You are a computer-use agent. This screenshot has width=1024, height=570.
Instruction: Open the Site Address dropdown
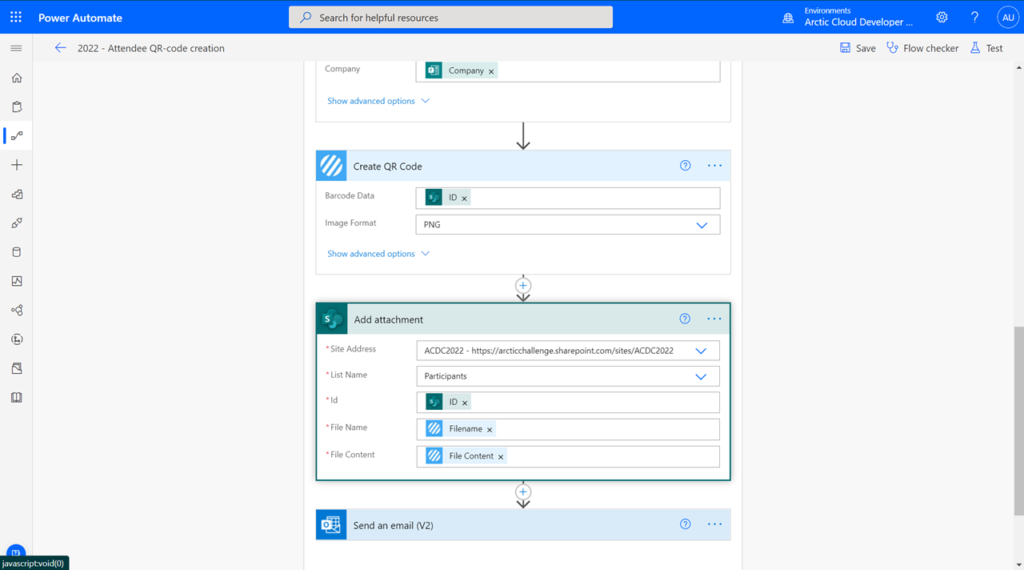[x=701, y=351]
